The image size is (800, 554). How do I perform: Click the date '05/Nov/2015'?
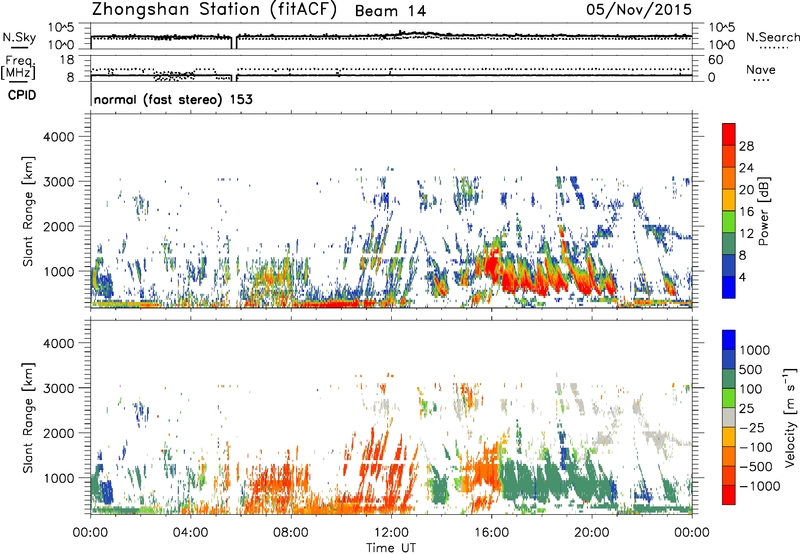(x=639, y=10)
